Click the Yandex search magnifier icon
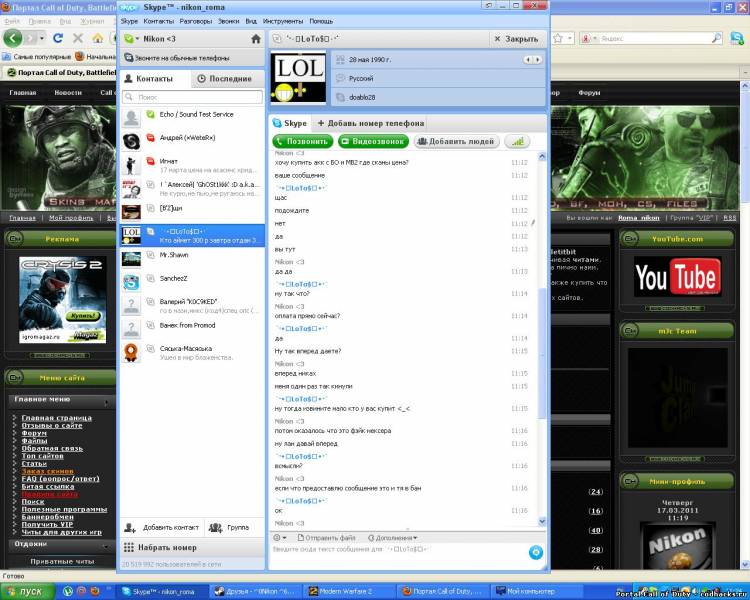This screenshot has height=600, width=750. click(716, 38)
